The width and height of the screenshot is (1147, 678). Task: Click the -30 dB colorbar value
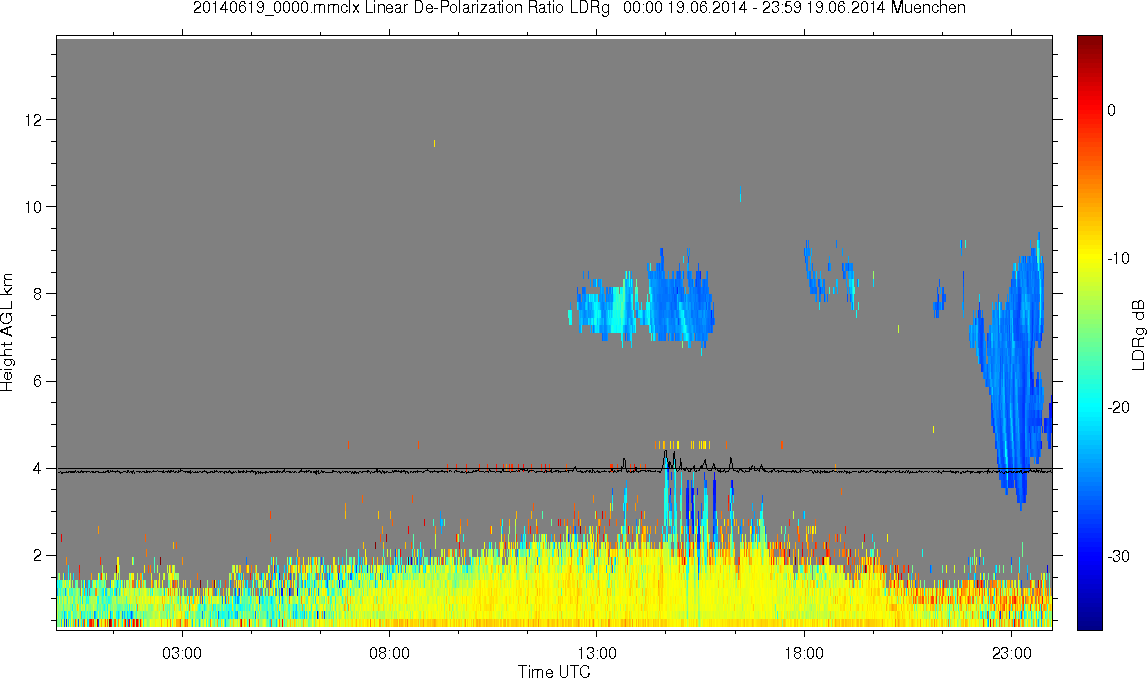tap(1118, 557)
